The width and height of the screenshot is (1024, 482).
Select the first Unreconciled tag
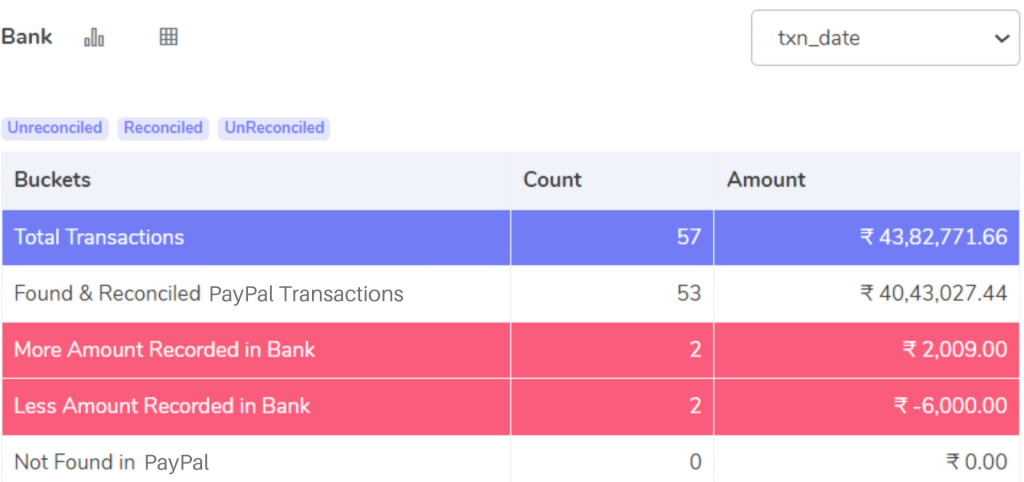click(55, 127)
